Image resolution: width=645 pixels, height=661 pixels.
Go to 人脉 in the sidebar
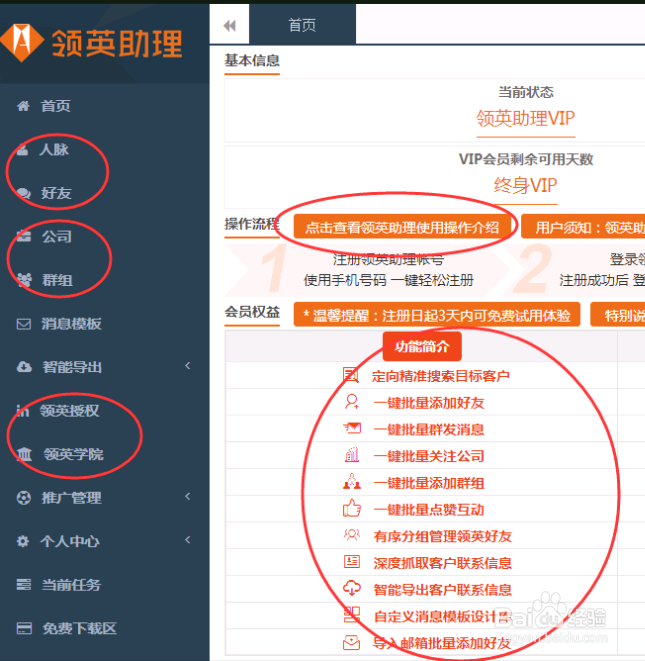pos(54,150)
